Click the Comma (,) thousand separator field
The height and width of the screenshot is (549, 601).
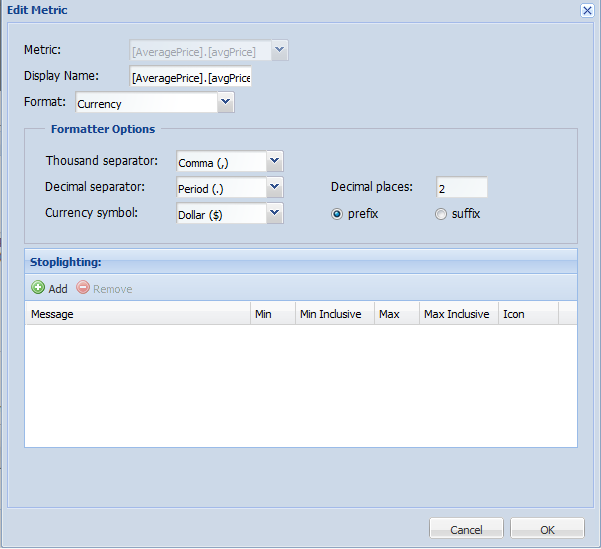[x=222, y=161]
